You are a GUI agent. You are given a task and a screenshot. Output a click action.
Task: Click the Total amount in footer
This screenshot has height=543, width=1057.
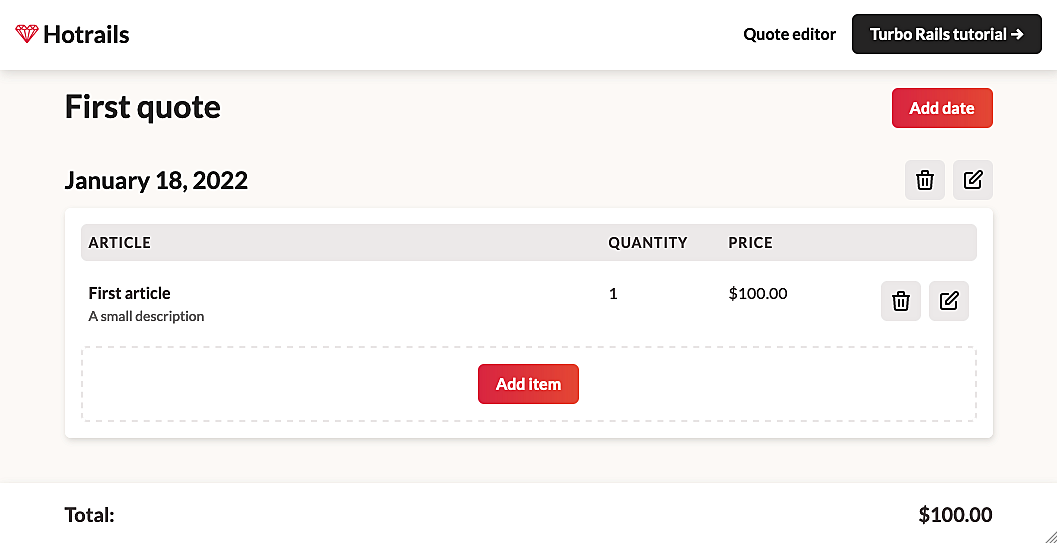point(955,515)
